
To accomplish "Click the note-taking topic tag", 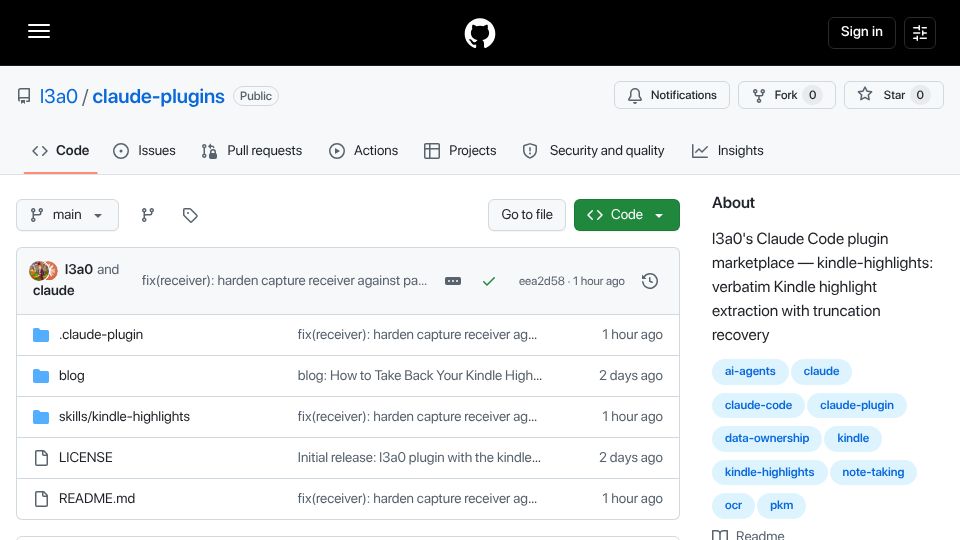I will click(873, 473).
